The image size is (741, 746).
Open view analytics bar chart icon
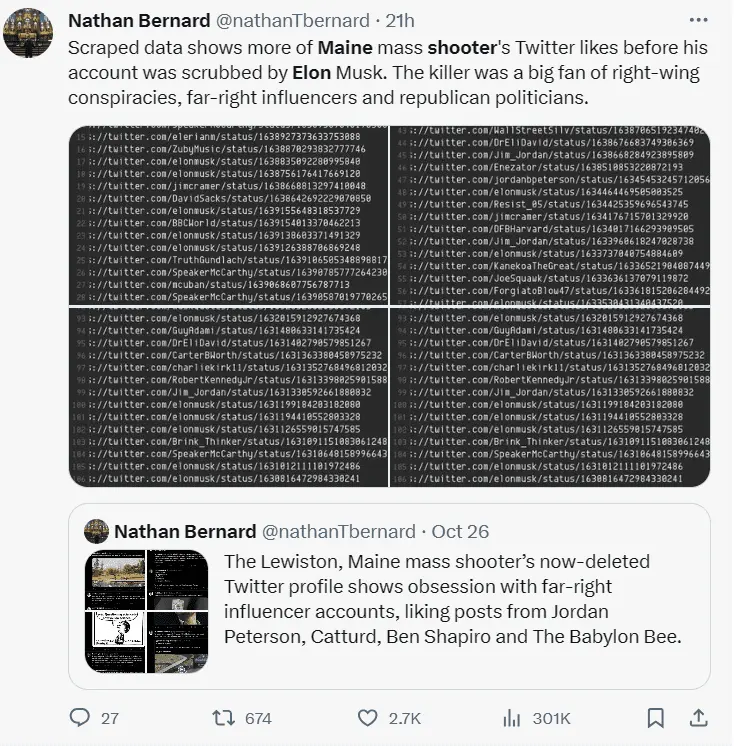[512, 717]
